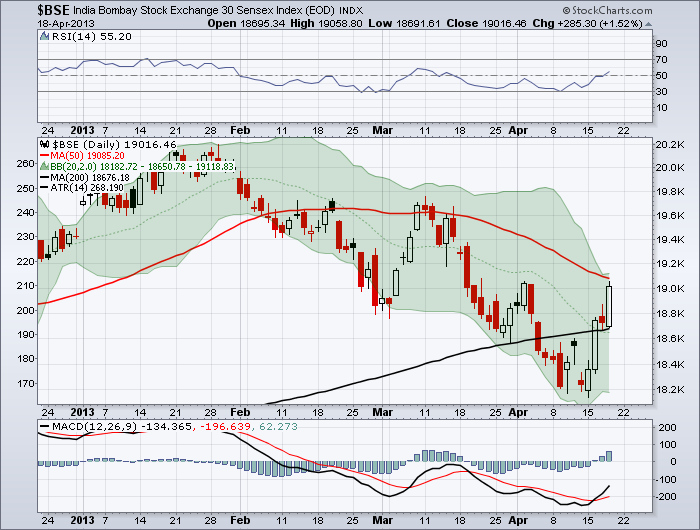The height and width of the screenshot is (530, 700).
Task: Click the RSI(14) 55.20 label
Action: point(92,37)
